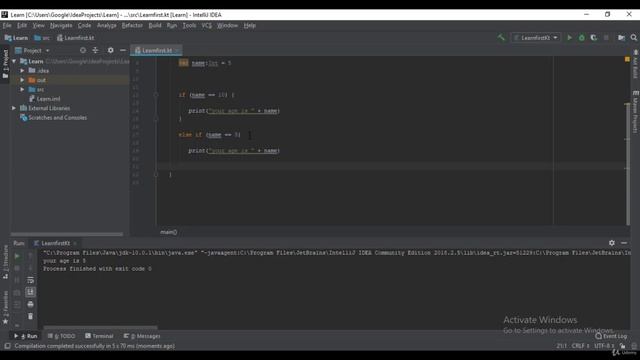Open the Navigate menu
Image resolution: width=640 pixels, height=360 pixels.
click(61, 25)
